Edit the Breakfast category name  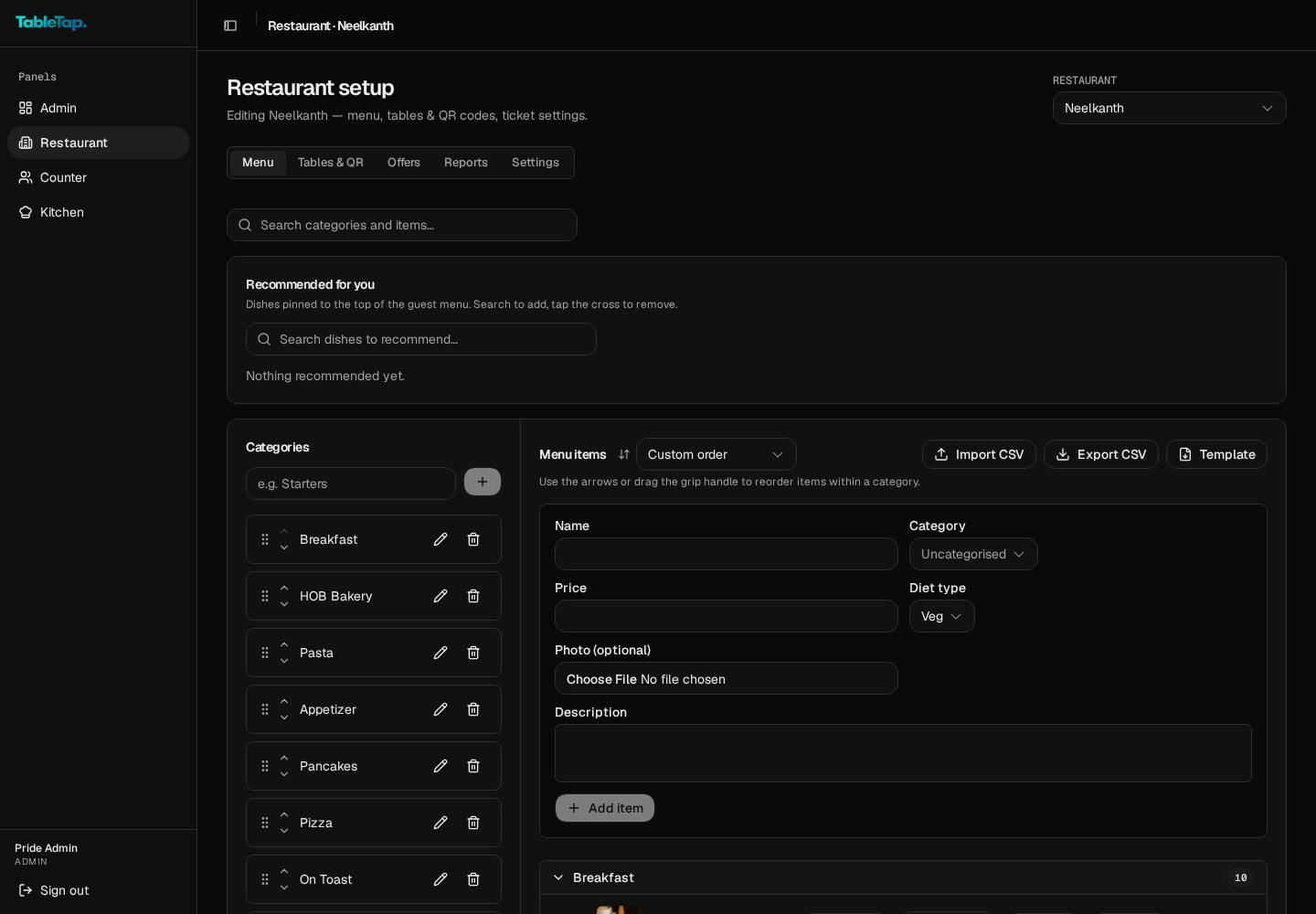click(440, 539)
